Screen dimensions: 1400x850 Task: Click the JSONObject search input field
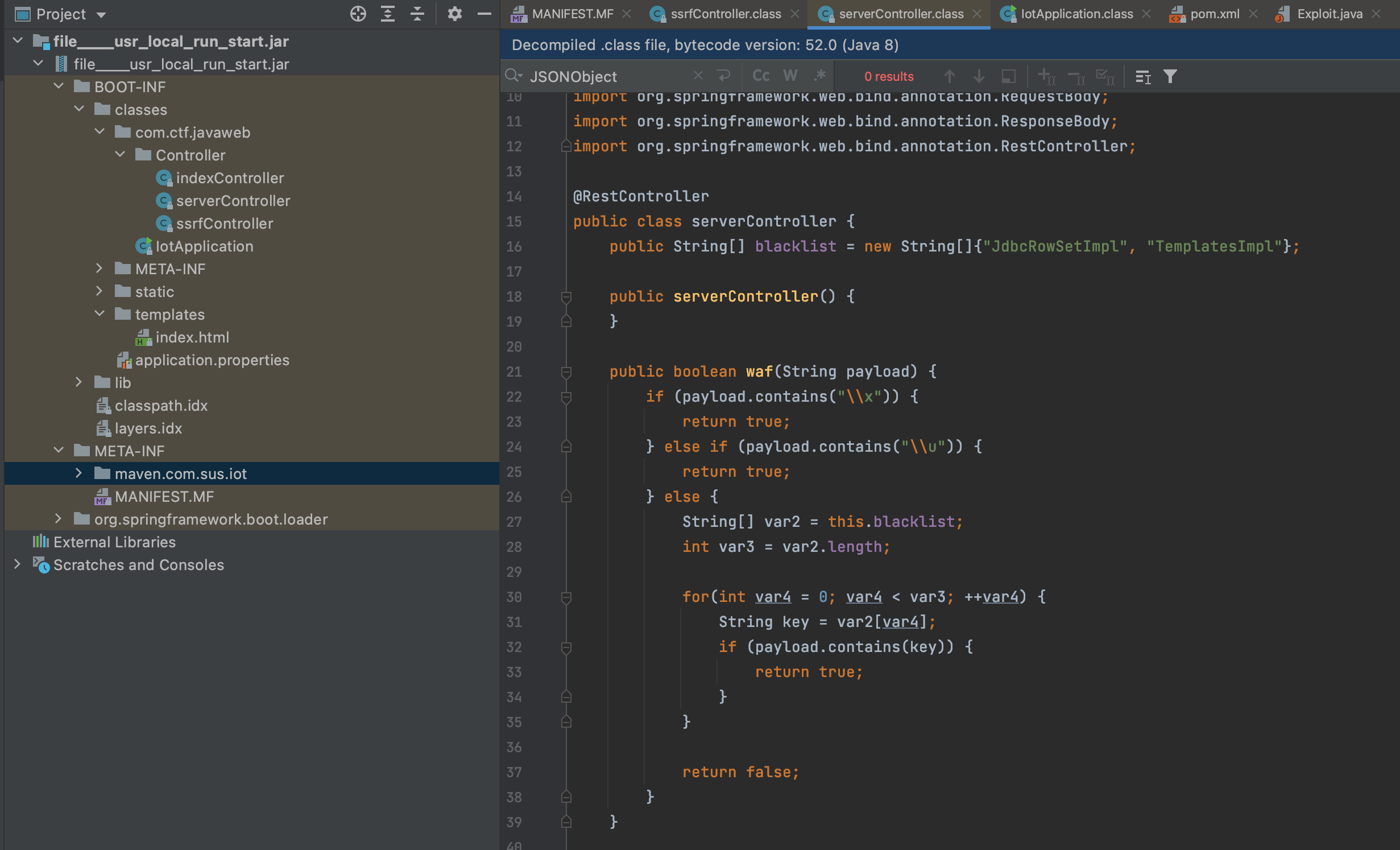click(x=608, y=76)
